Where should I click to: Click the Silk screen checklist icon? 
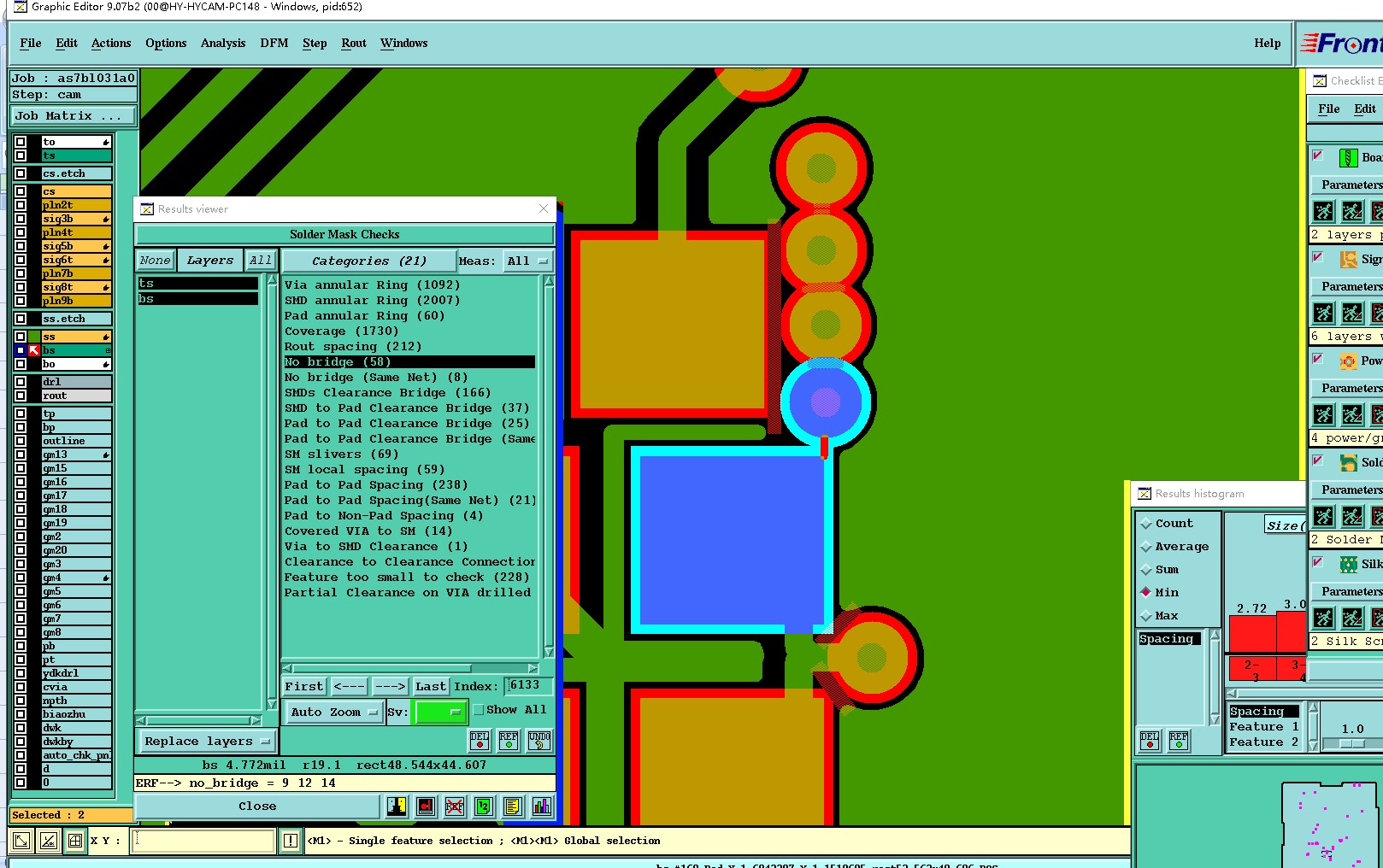coord(1348,564)
